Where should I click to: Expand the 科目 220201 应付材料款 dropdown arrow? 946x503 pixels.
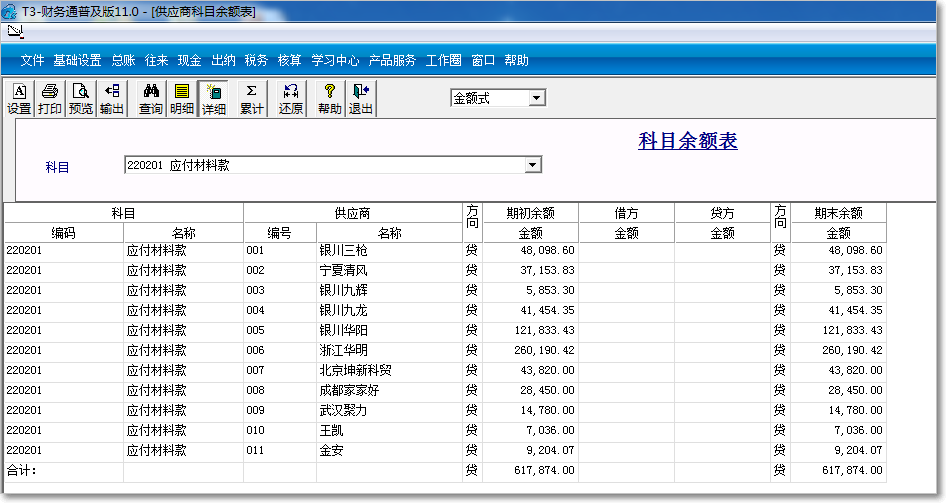click(532, 165)
